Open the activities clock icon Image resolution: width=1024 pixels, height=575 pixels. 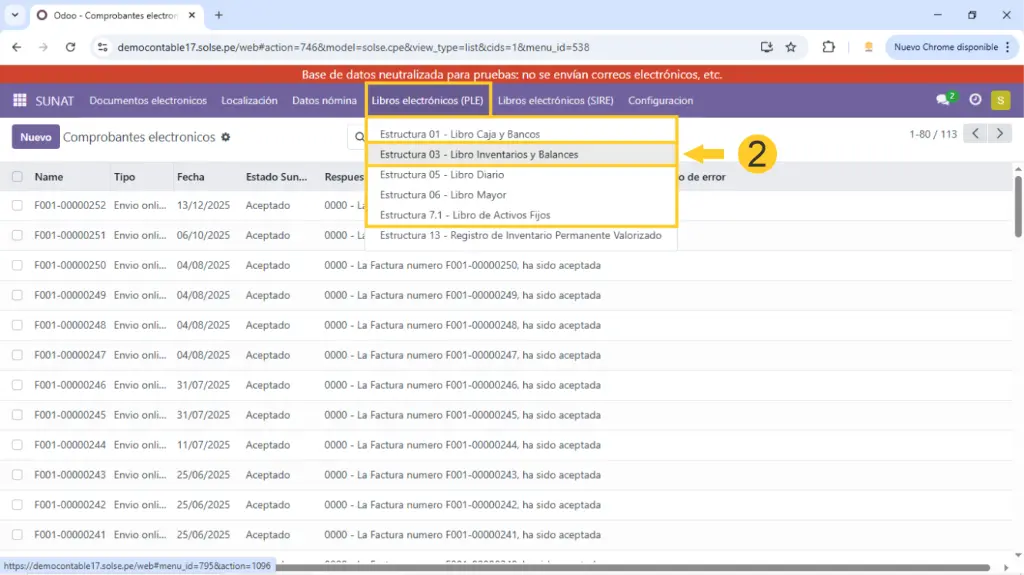pyautogui.click(x=975, y=100)
